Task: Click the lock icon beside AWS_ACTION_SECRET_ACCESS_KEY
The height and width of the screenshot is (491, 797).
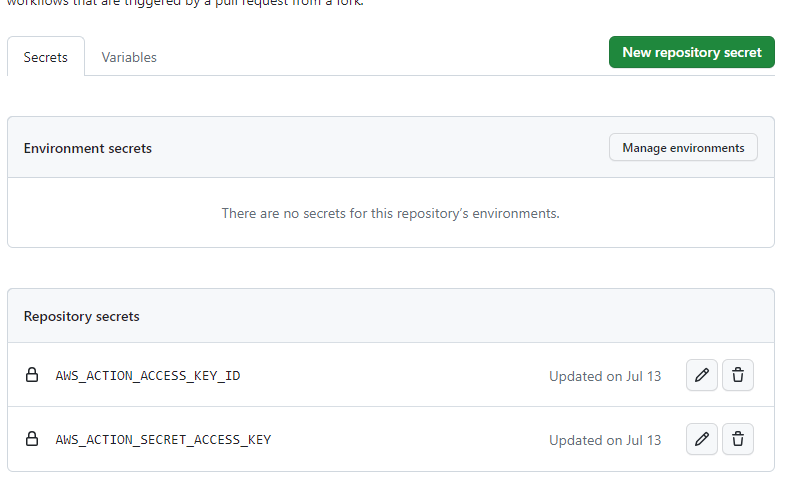Action: point(32,438)
